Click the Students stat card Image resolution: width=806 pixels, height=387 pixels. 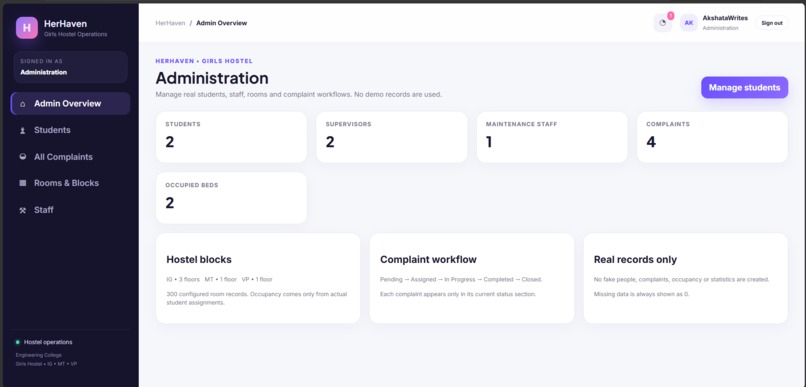[x=231, y=137]
